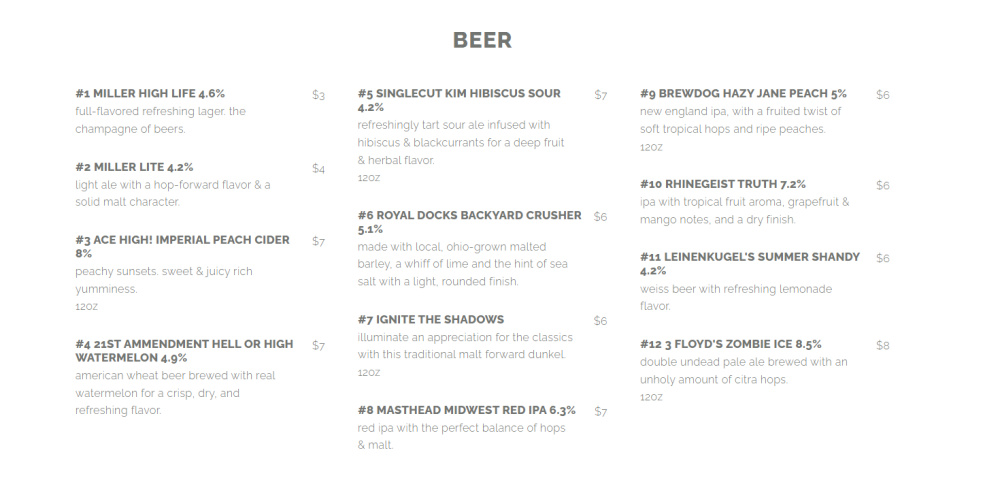
Task: Select #1 Miller High Life 4.6% title
Action: [x=150, y=94]
